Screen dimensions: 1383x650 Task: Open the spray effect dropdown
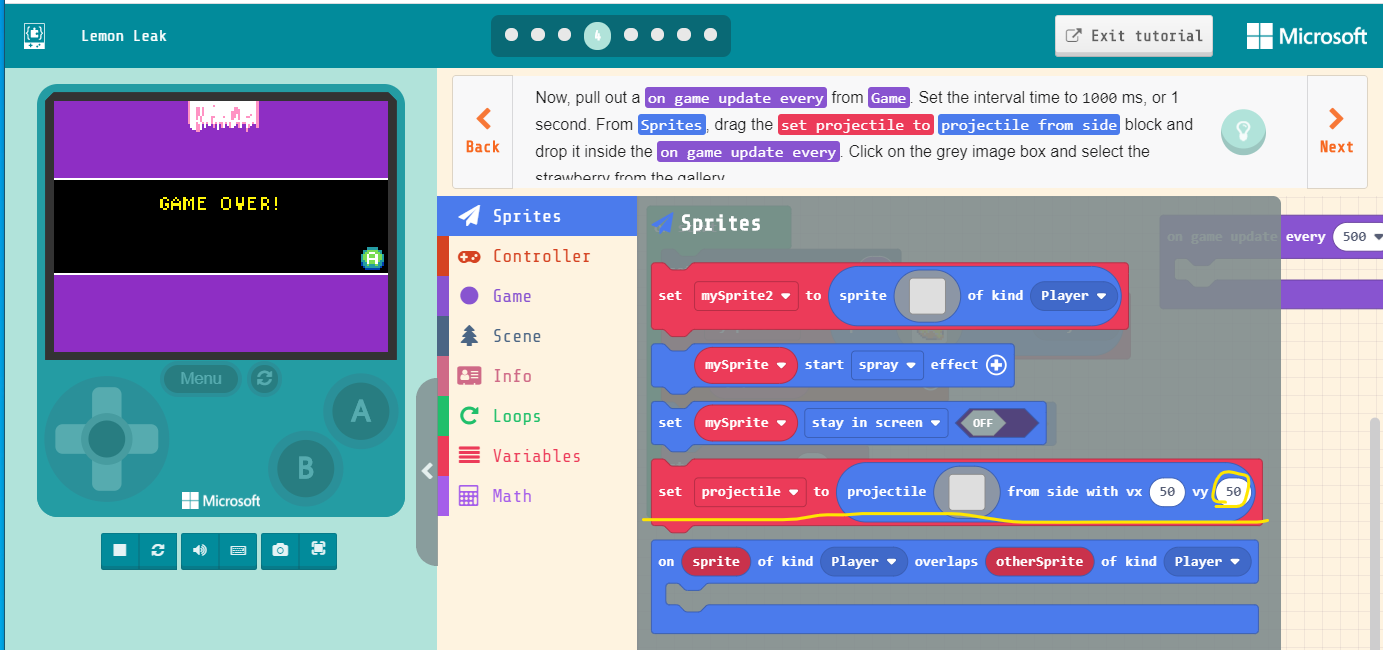click(x=887, y=365)
